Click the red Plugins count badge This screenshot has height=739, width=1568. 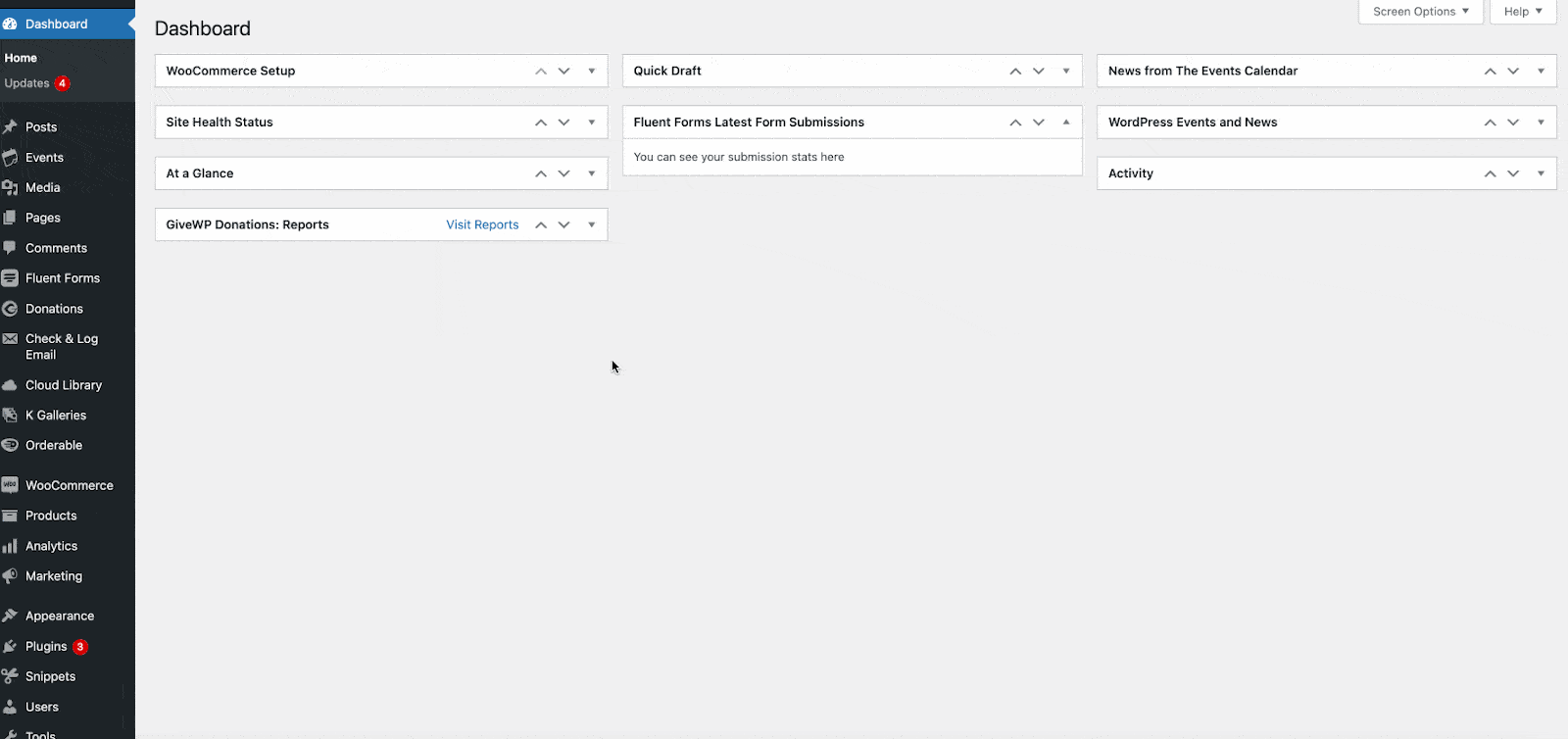pos(80,647)
